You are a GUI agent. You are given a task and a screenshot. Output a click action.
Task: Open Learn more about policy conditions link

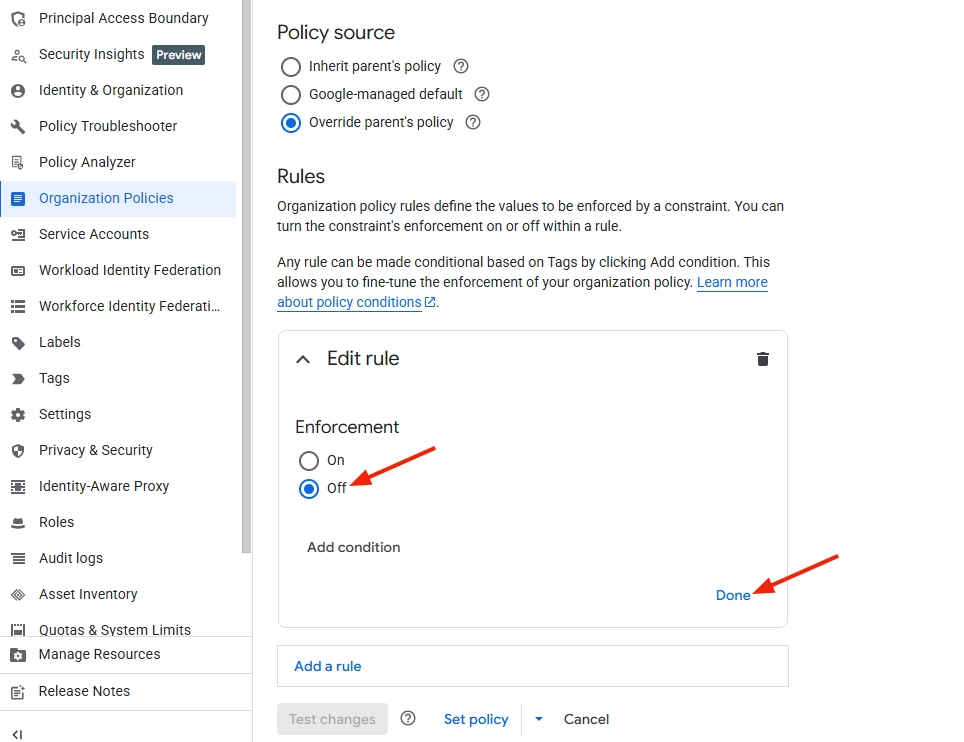732,283
